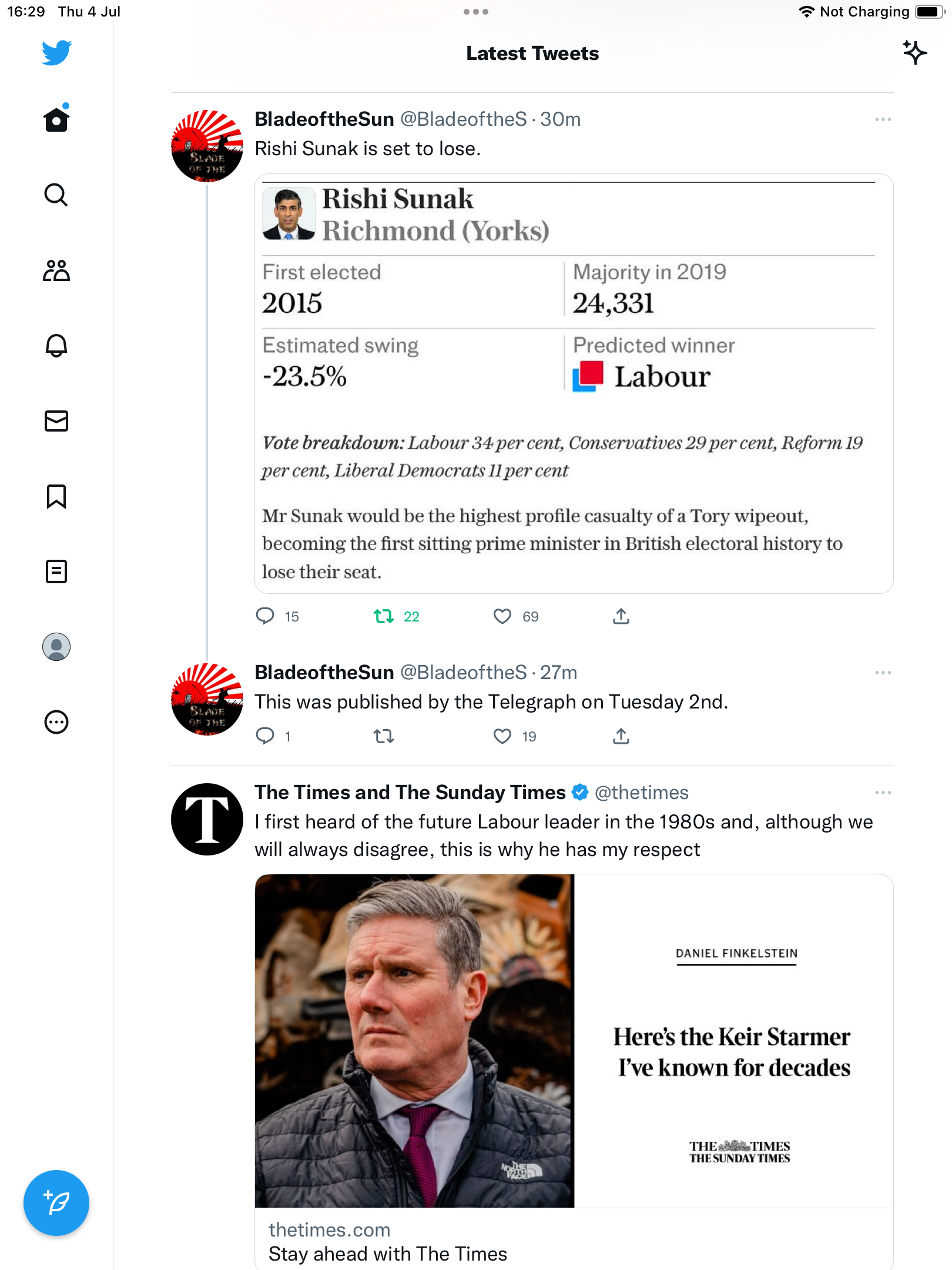This screenshot has width=952, height=1270.
Task: Open the Search icon in sidebar
Action: tap(56, 195)
